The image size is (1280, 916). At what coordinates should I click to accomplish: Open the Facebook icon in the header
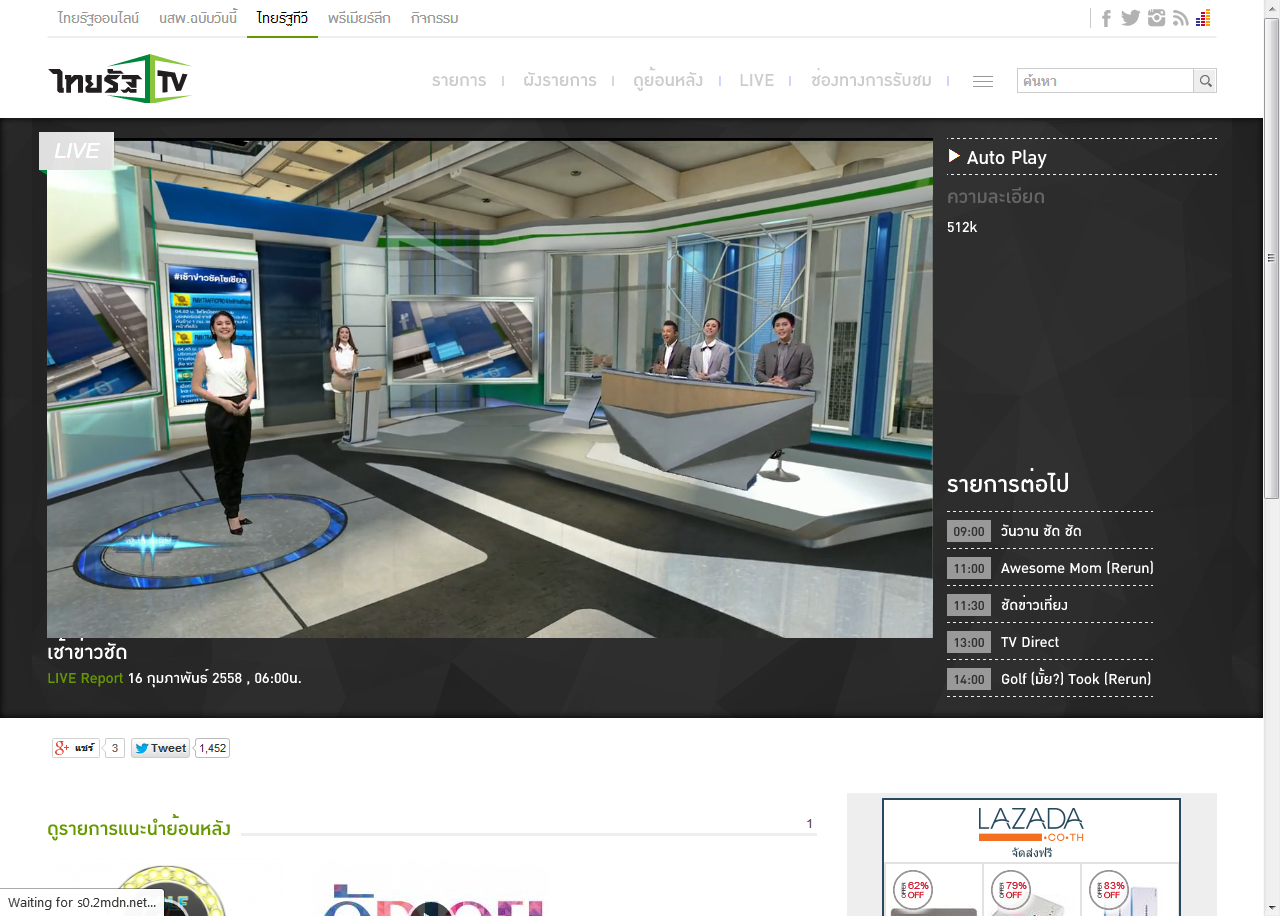pos(1106,18)
